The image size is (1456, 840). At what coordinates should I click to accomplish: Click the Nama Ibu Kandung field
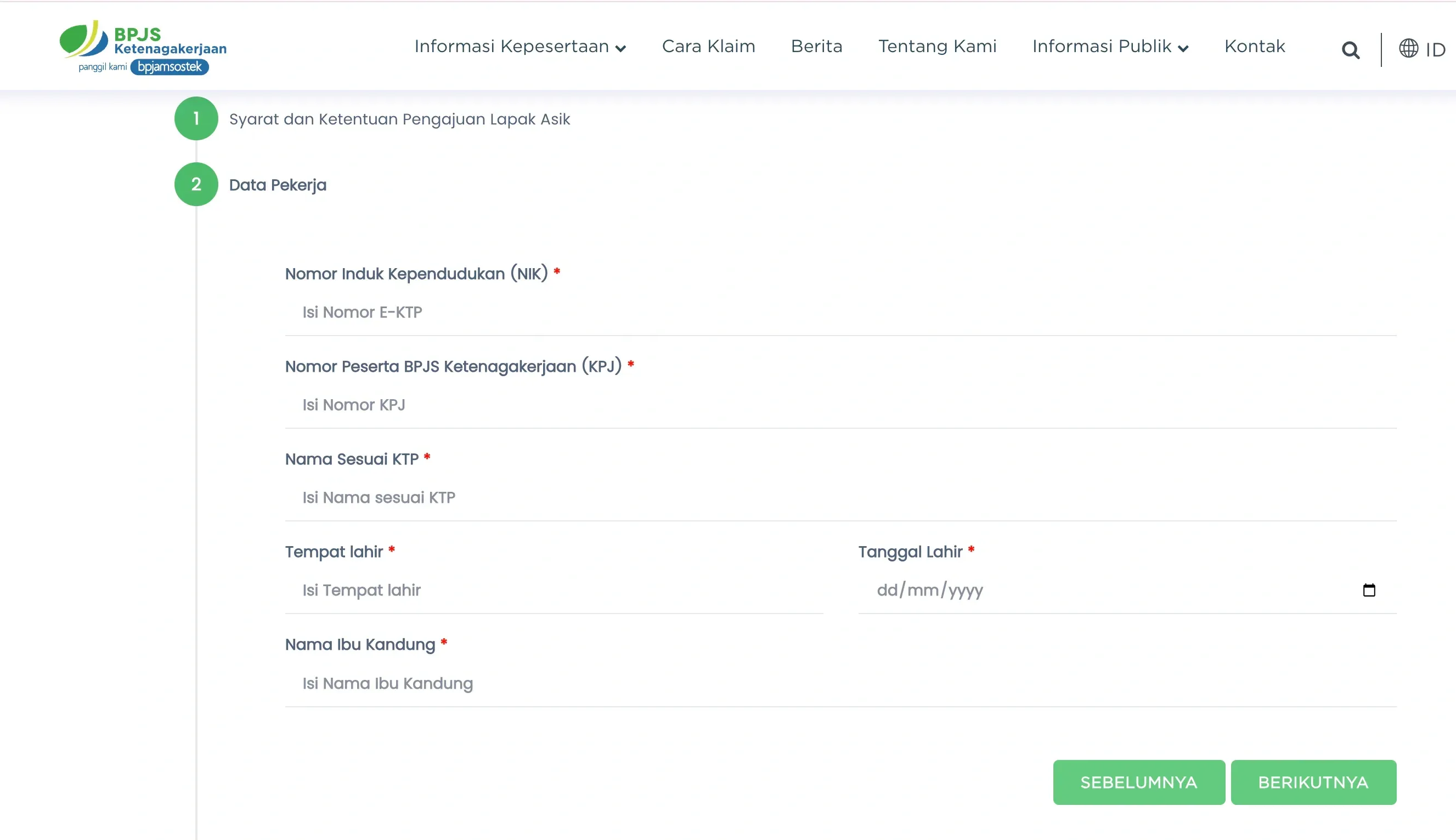[x=840, y=683]
